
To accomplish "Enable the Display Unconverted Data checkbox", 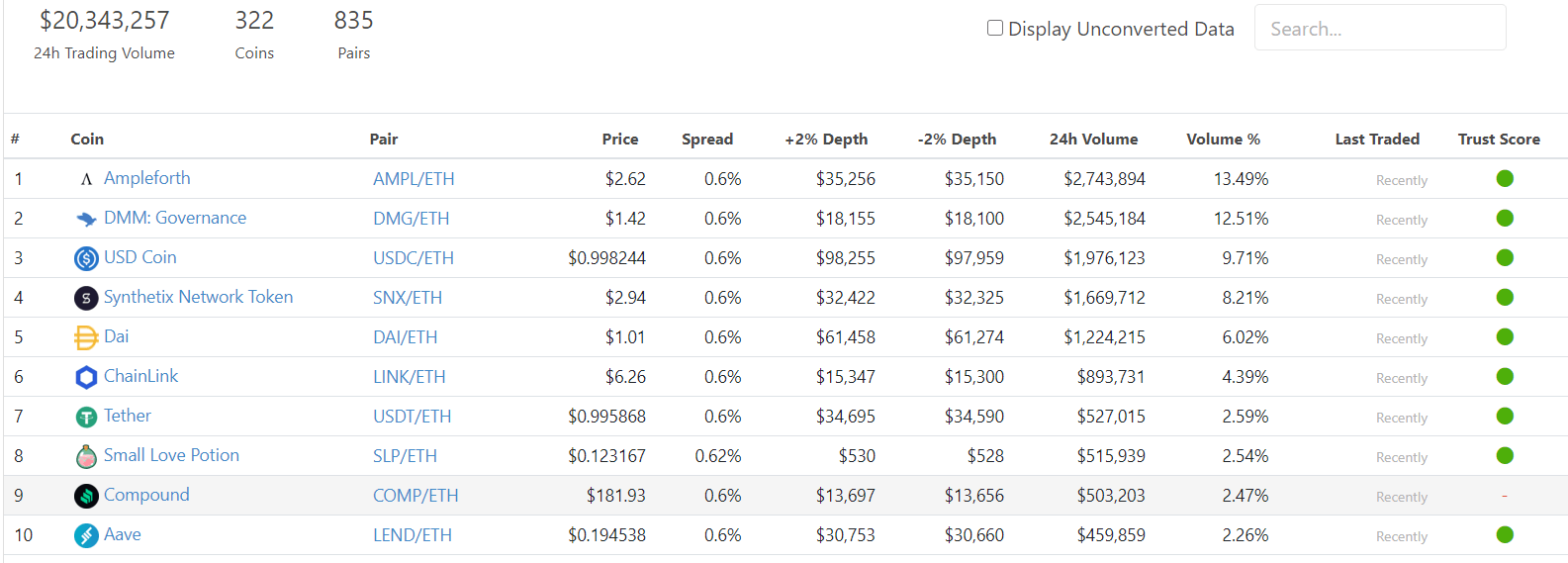I will (x=995, y=28).
